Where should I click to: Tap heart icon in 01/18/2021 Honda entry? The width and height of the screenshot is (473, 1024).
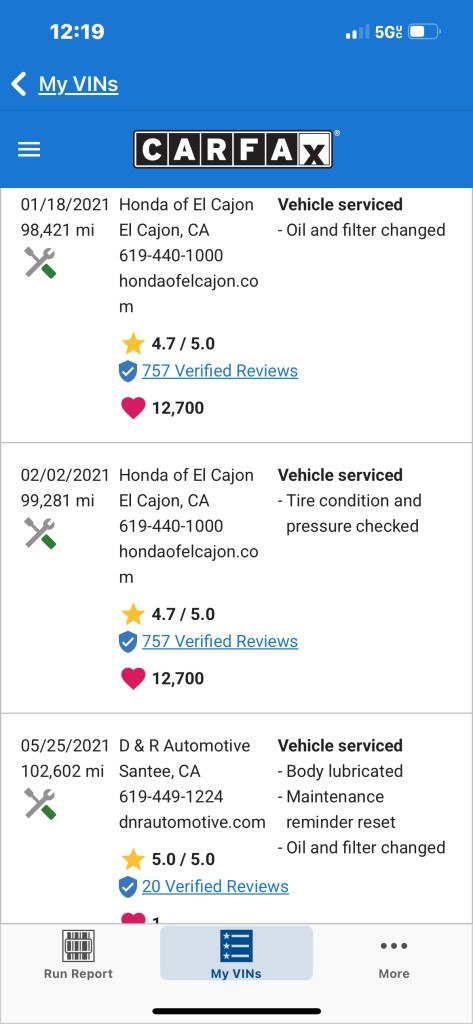pos(133,408)
